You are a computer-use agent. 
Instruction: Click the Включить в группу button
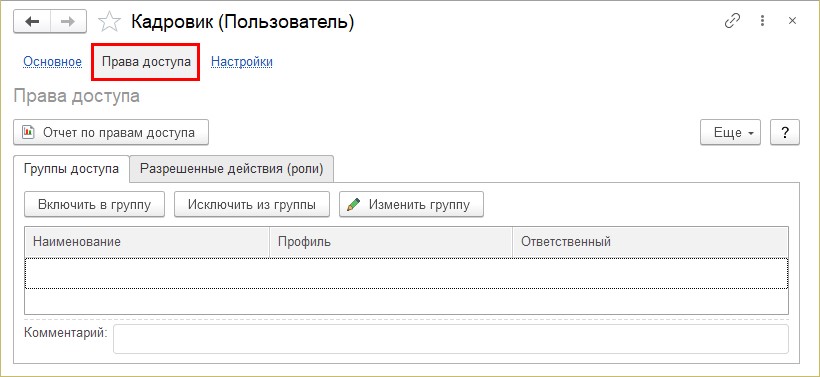[x=95, y=204]
